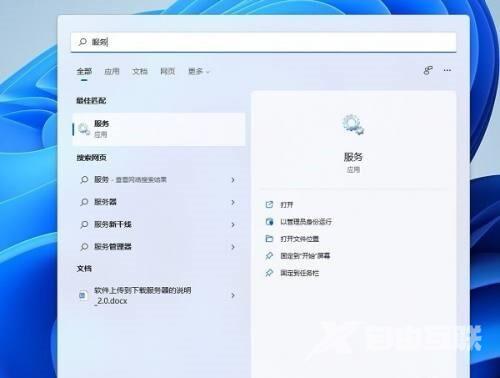500x378 pixels.
Task: Open the 服务 app best match result
Action: [x=159, y=129]
